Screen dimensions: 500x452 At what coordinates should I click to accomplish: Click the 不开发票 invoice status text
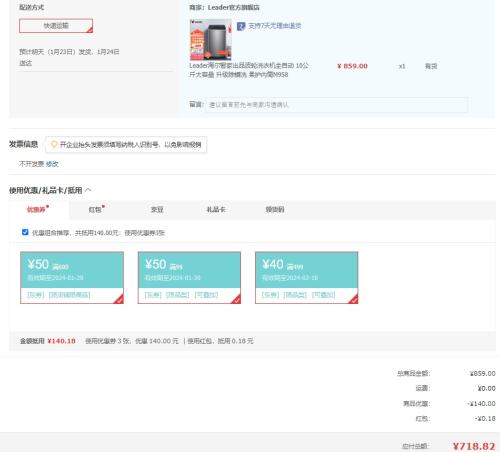(31, 164)
